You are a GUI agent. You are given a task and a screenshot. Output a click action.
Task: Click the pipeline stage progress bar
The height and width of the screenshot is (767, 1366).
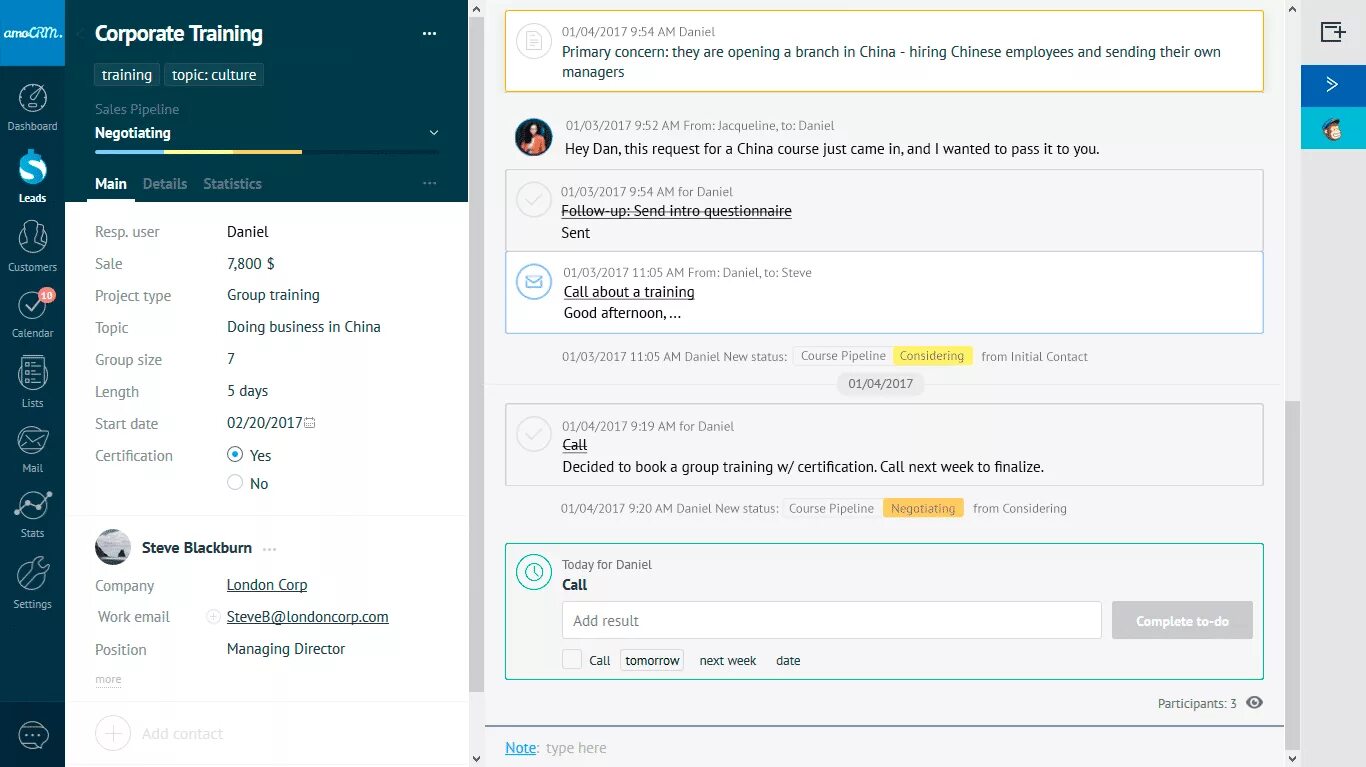click(267, 152)
